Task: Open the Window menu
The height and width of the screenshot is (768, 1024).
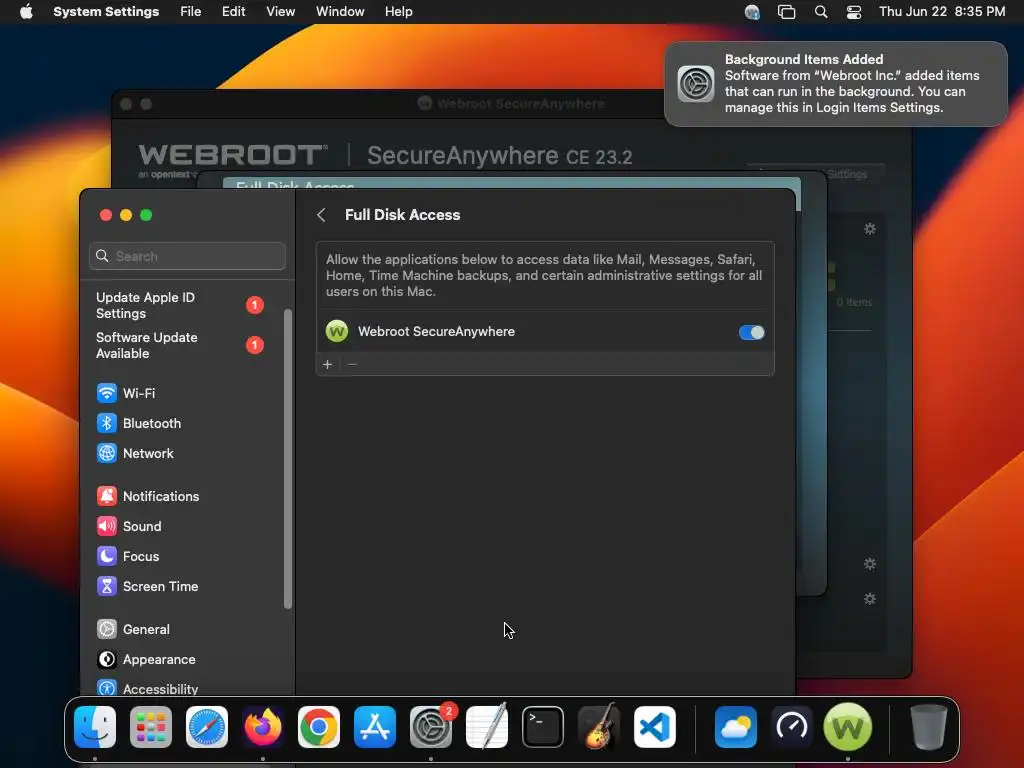Action: [x=340, y=12]
